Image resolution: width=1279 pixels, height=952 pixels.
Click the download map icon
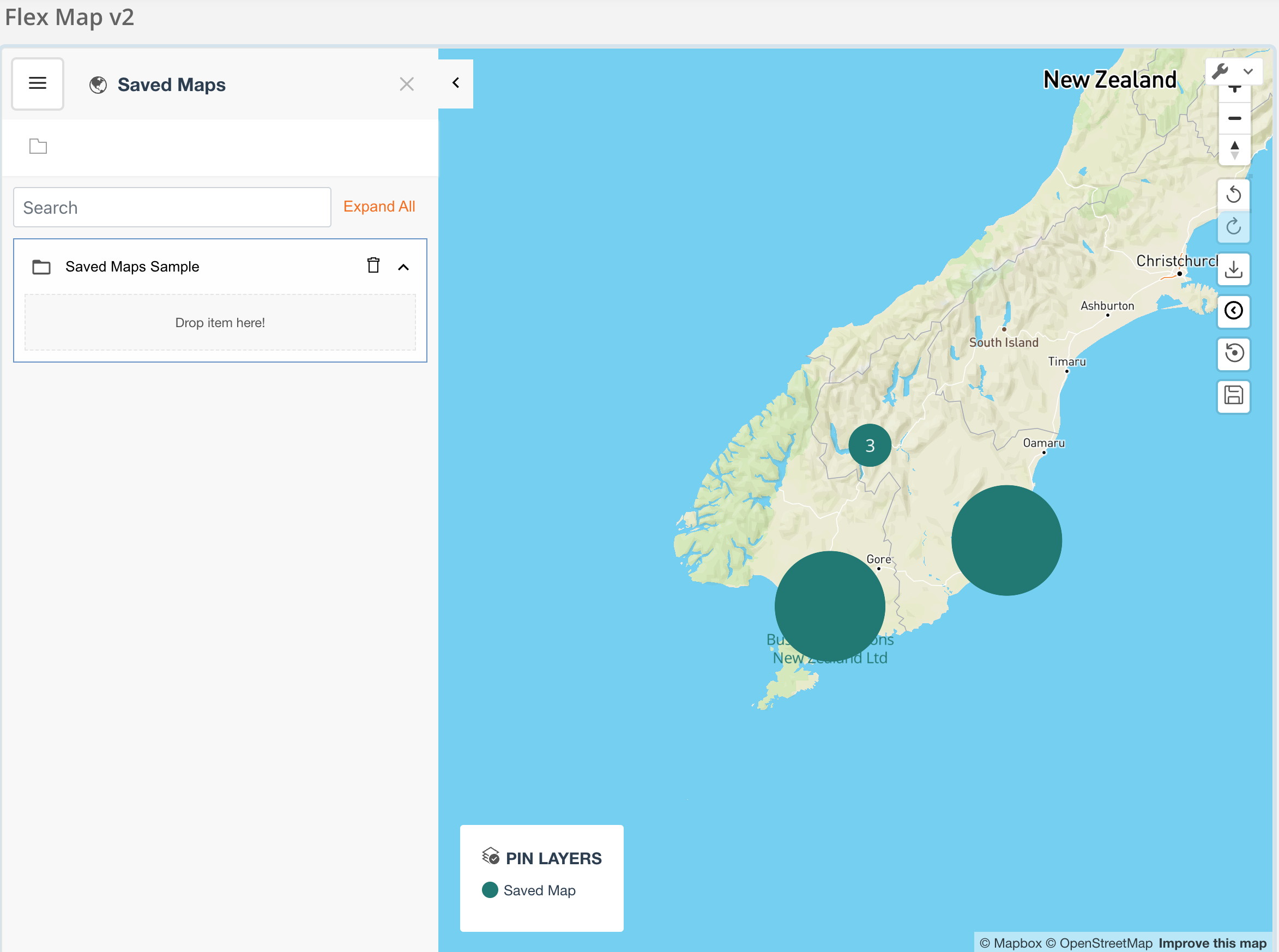coord(1234,269)
